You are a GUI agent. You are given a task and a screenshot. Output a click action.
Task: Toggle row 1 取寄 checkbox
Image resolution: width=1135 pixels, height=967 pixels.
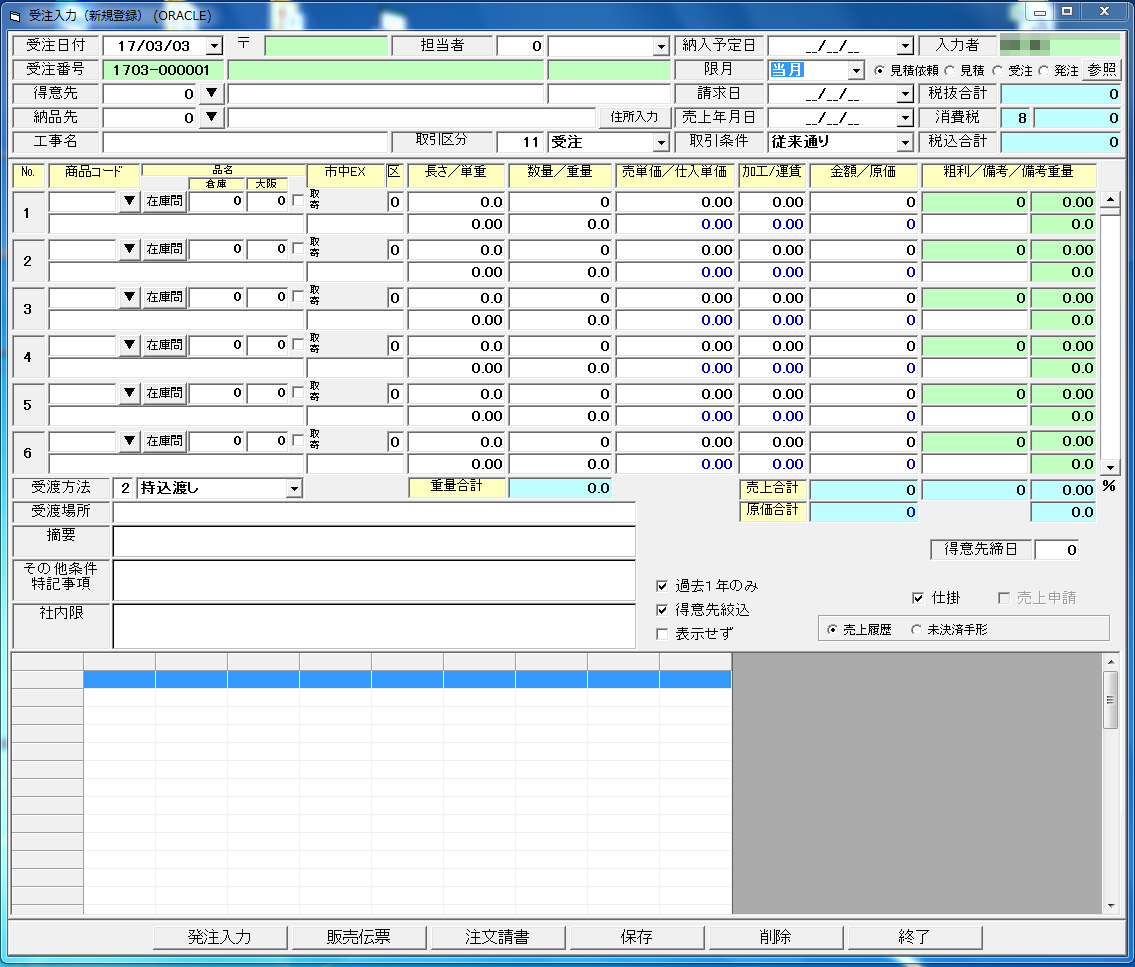coord(298,200)
